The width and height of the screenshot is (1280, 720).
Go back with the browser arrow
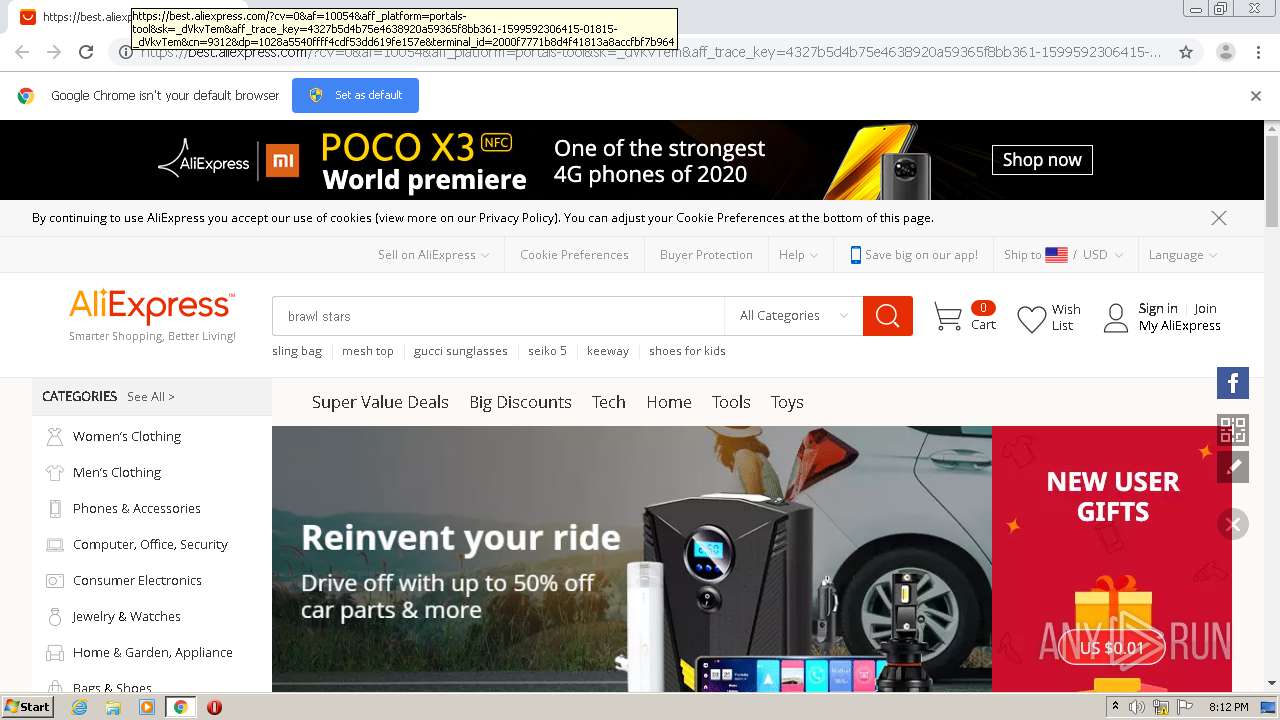pos(22,52)
